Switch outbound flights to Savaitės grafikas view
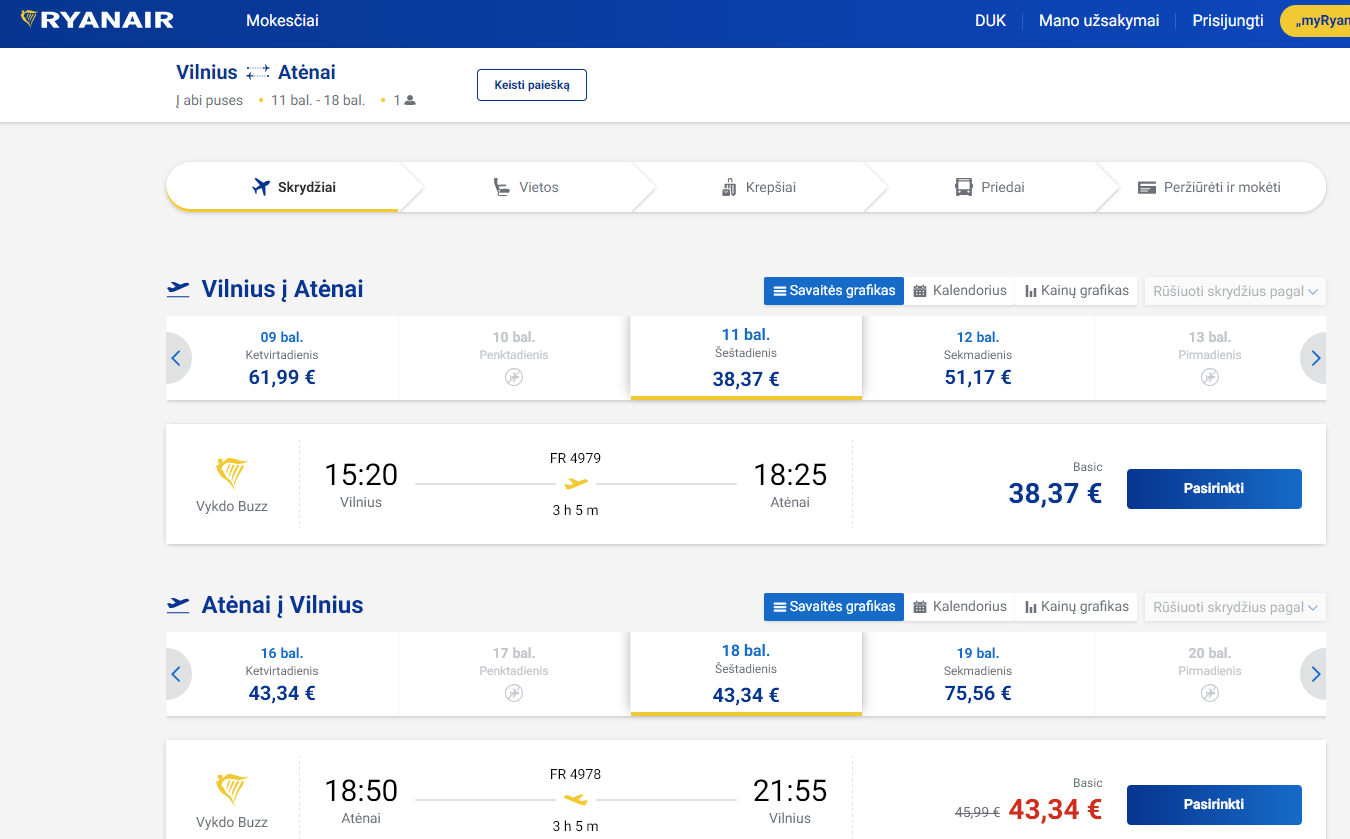1350x839 pixels. click(x=834, y=291)
